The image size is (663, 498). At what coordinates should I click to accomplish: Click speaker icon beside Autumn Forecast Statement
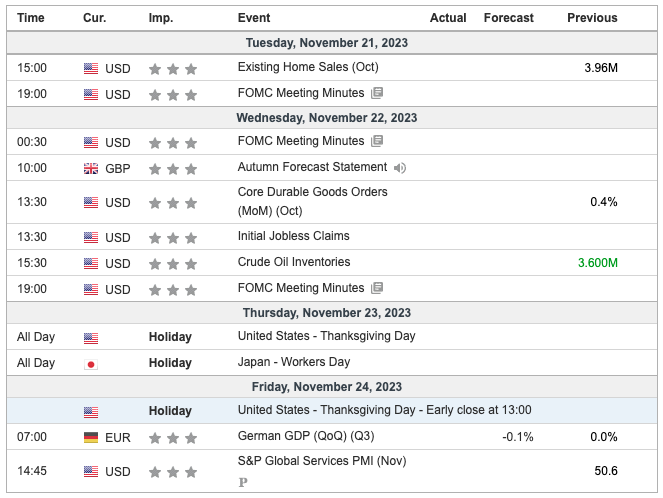coord(400,168)
